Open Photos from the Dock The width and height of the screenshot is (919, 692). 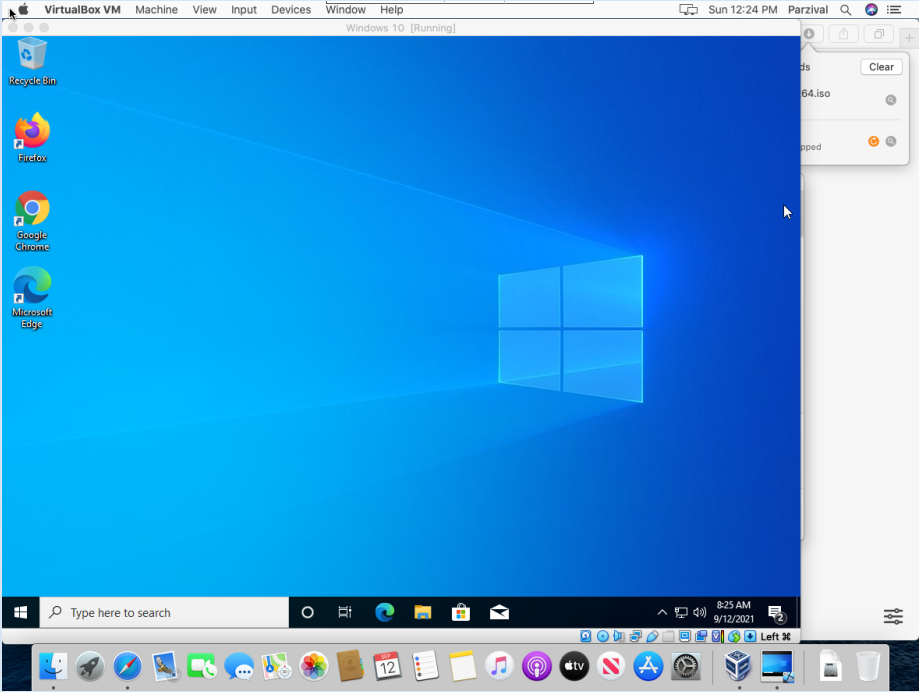(314, 666)
